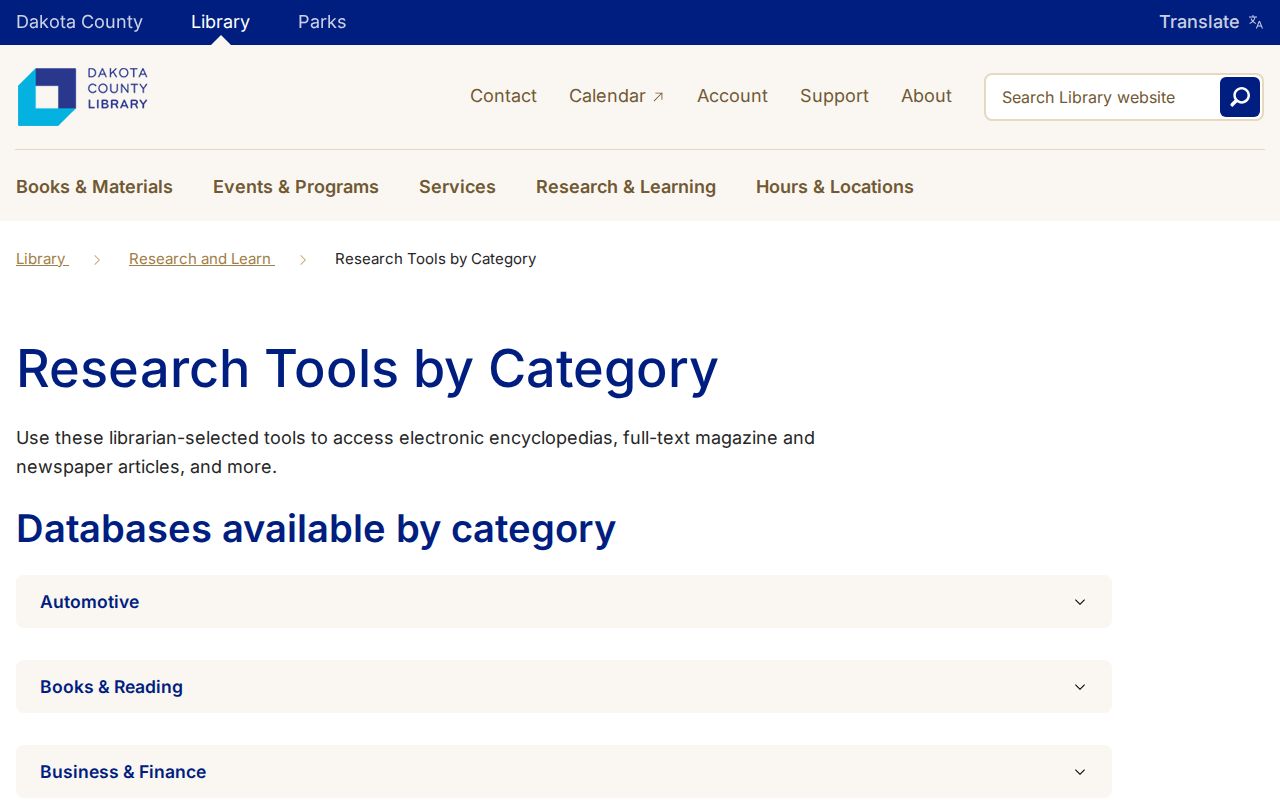
Task: Visit the About page
Action: point(926,96)
